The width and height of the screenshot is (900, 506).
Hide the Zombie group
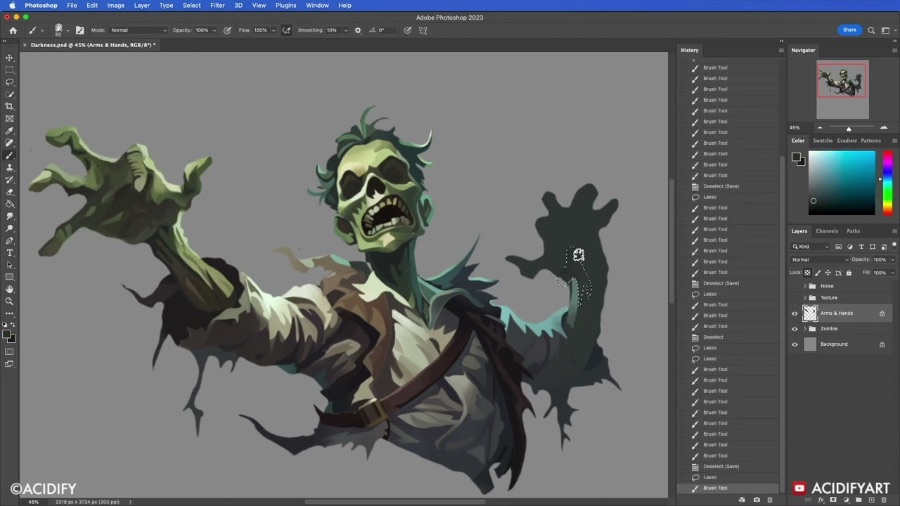click(795, 329)
